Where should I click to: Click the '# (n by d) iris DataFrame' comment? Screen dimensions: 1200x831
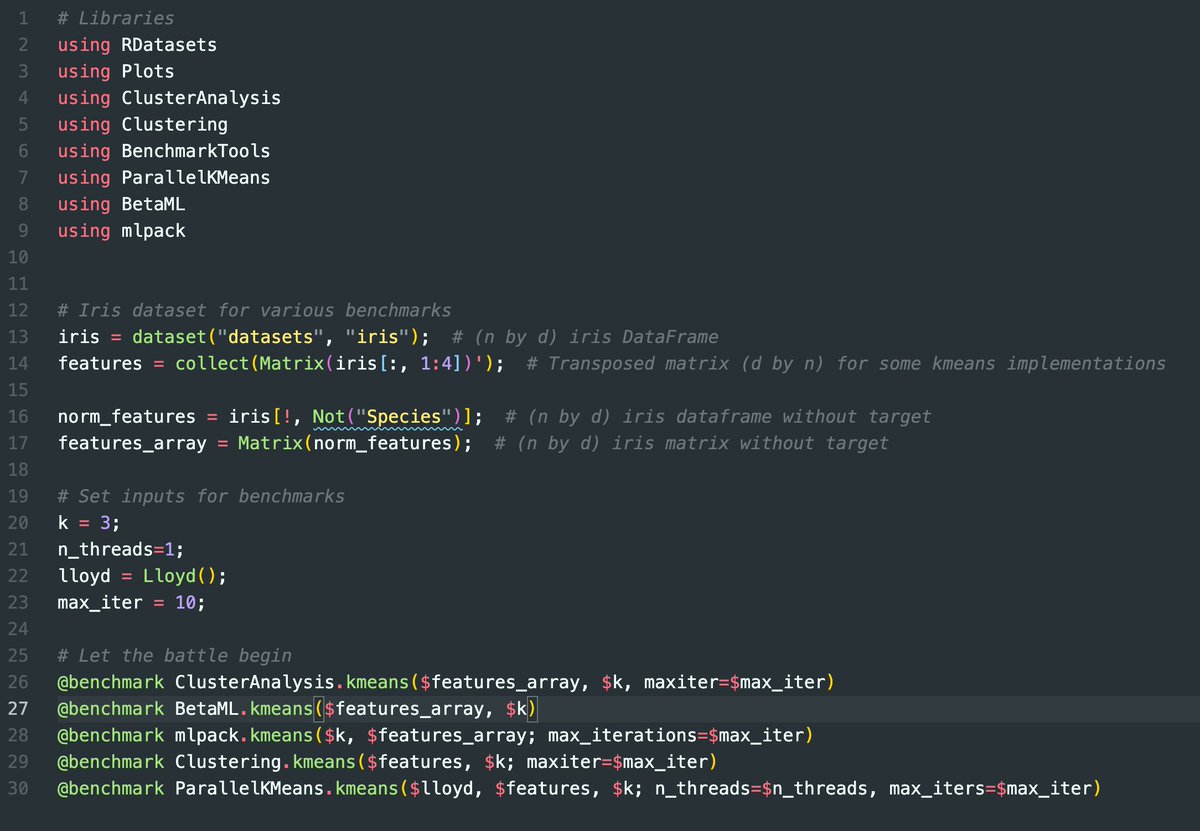point(585,337)
